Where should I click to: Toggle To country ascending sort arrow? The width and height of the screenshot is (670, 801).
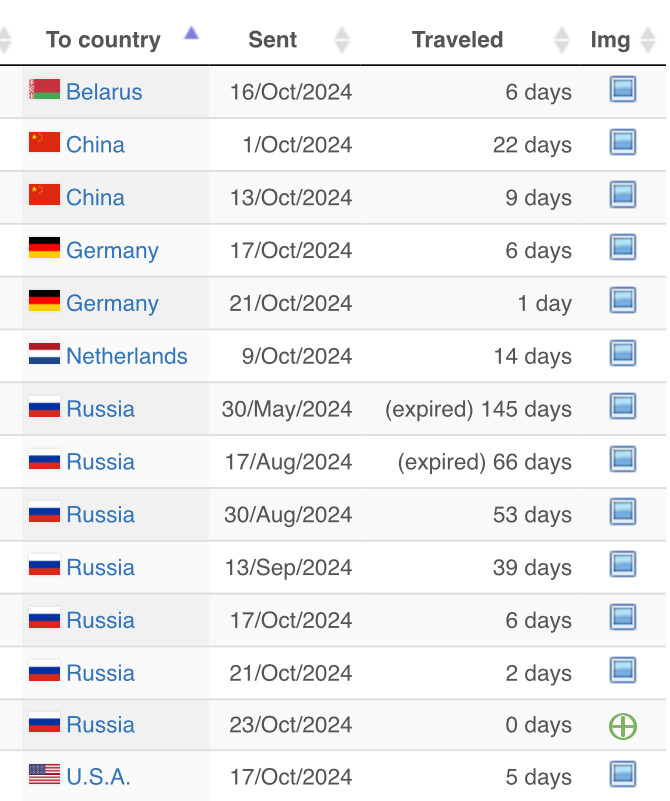pos(191,34)
